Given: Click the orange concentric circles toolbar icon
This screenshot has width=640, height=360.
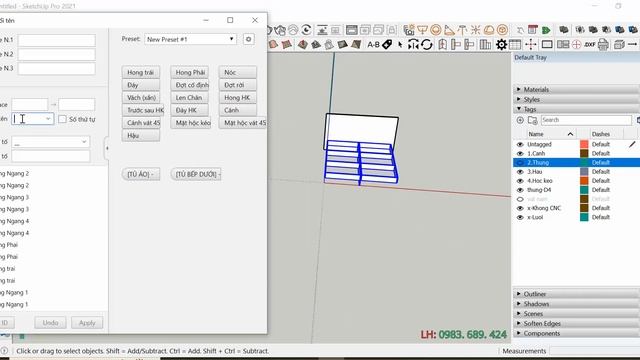Looking at the screenshot, I should [436, 29].
